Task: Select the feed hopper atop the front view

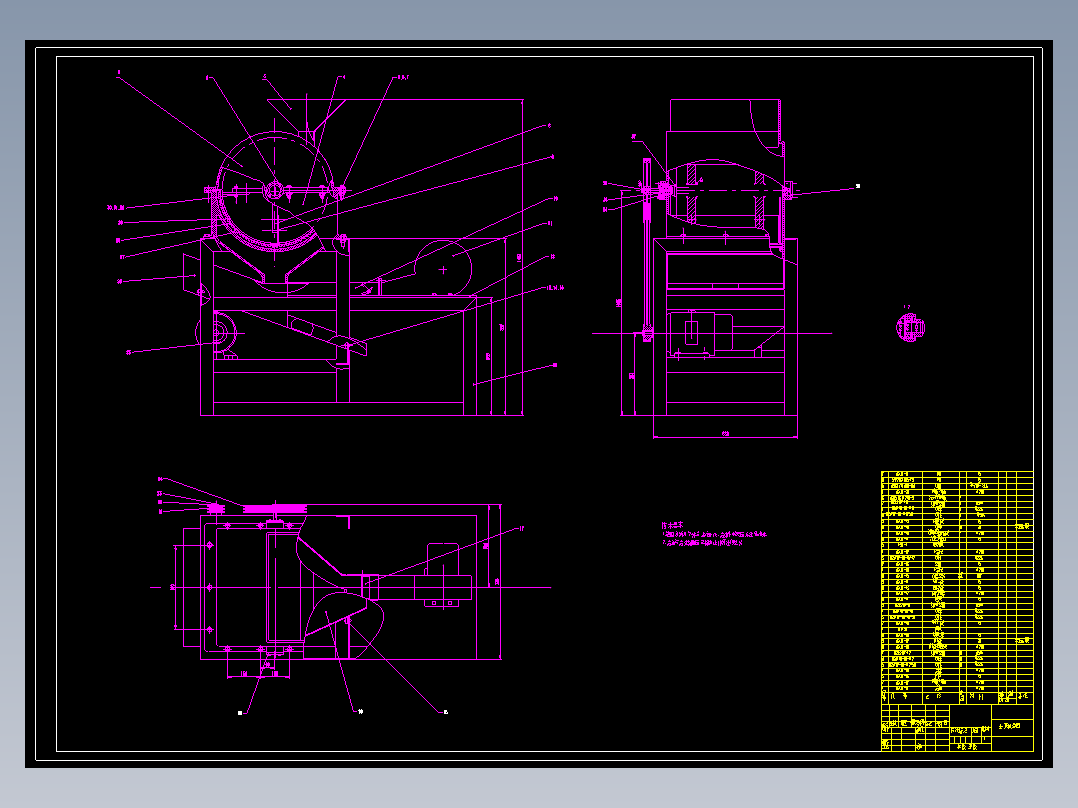Action: 306,115
